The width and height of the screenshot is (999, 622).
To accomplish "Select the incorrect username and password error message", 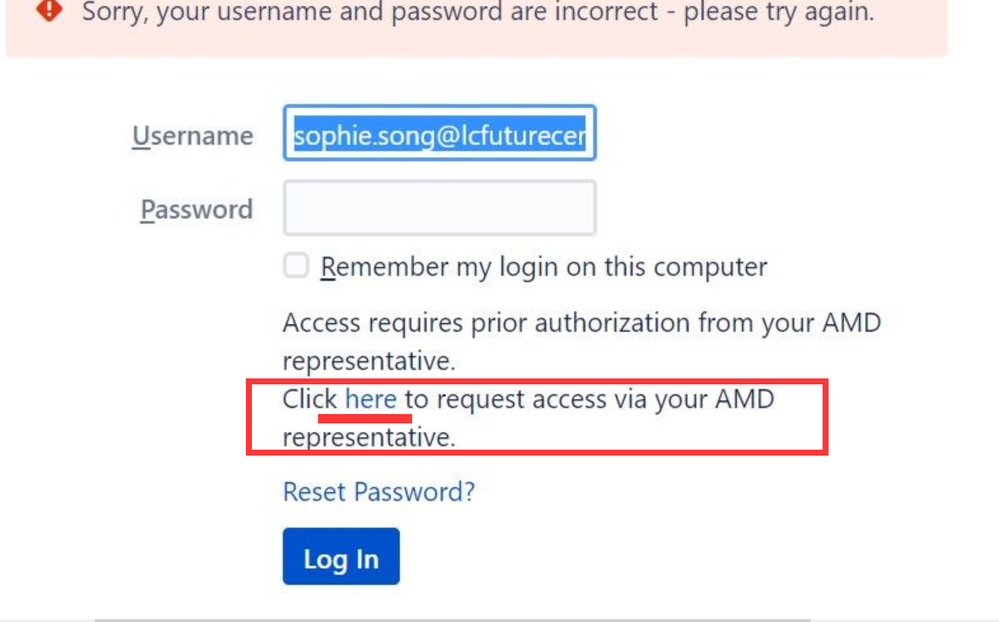I will pyautogui.click(x=478, y=11).
